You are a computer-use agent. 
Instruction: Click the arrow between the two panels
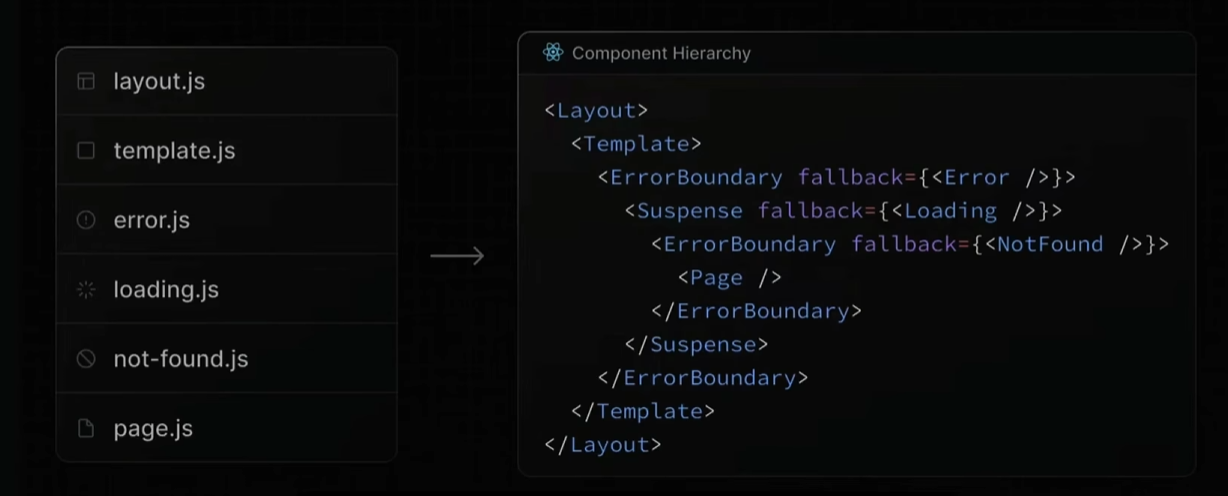pos(457,257)
